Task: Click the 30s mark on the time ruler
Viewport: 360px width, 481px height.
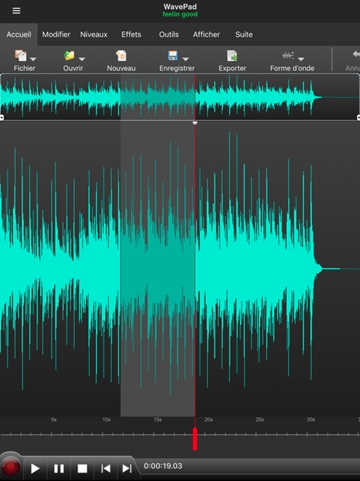Action: (x=311, y=420)
